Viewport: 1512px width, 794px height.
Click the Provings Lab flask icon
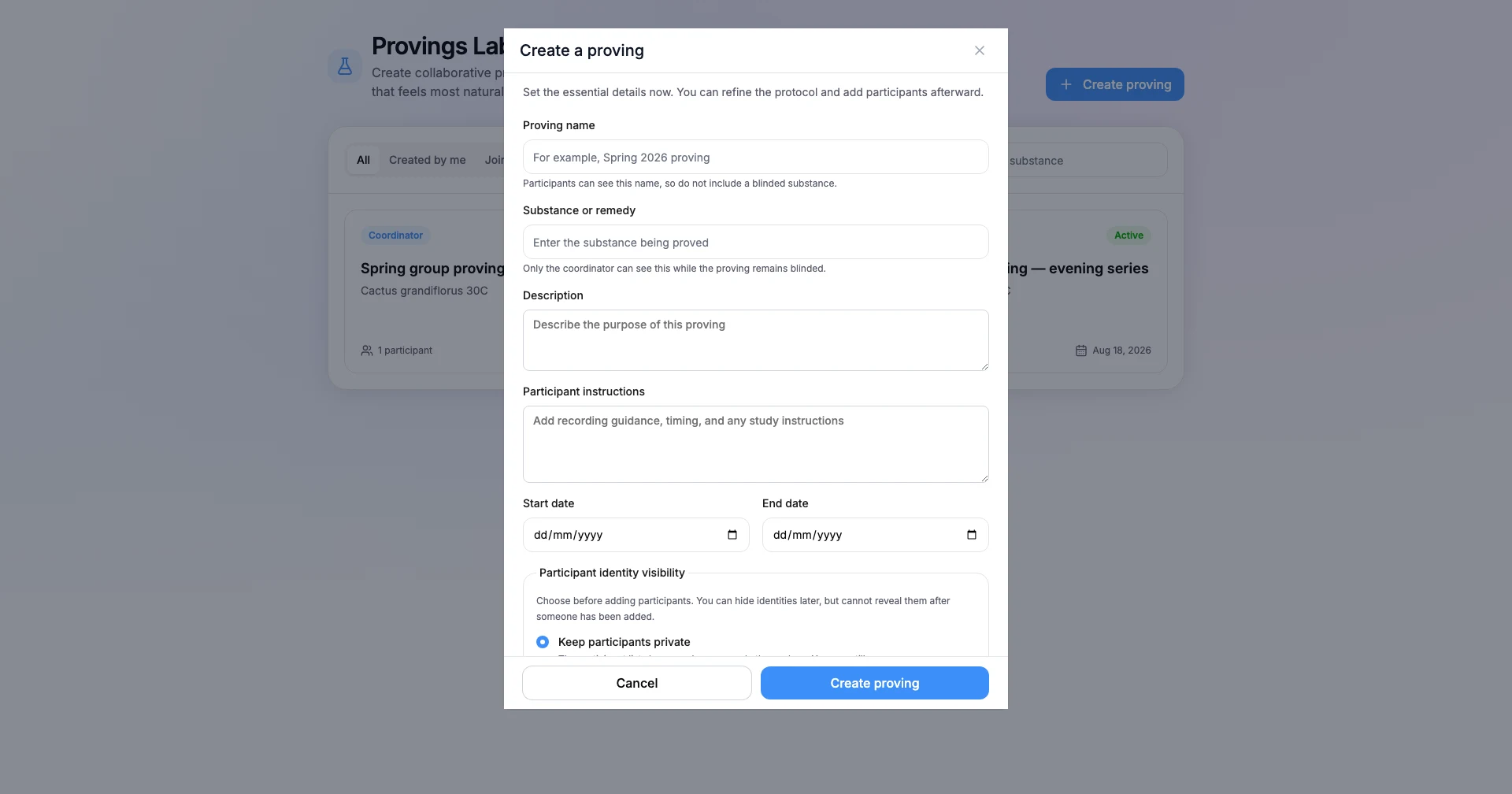[x=345, y=66]
